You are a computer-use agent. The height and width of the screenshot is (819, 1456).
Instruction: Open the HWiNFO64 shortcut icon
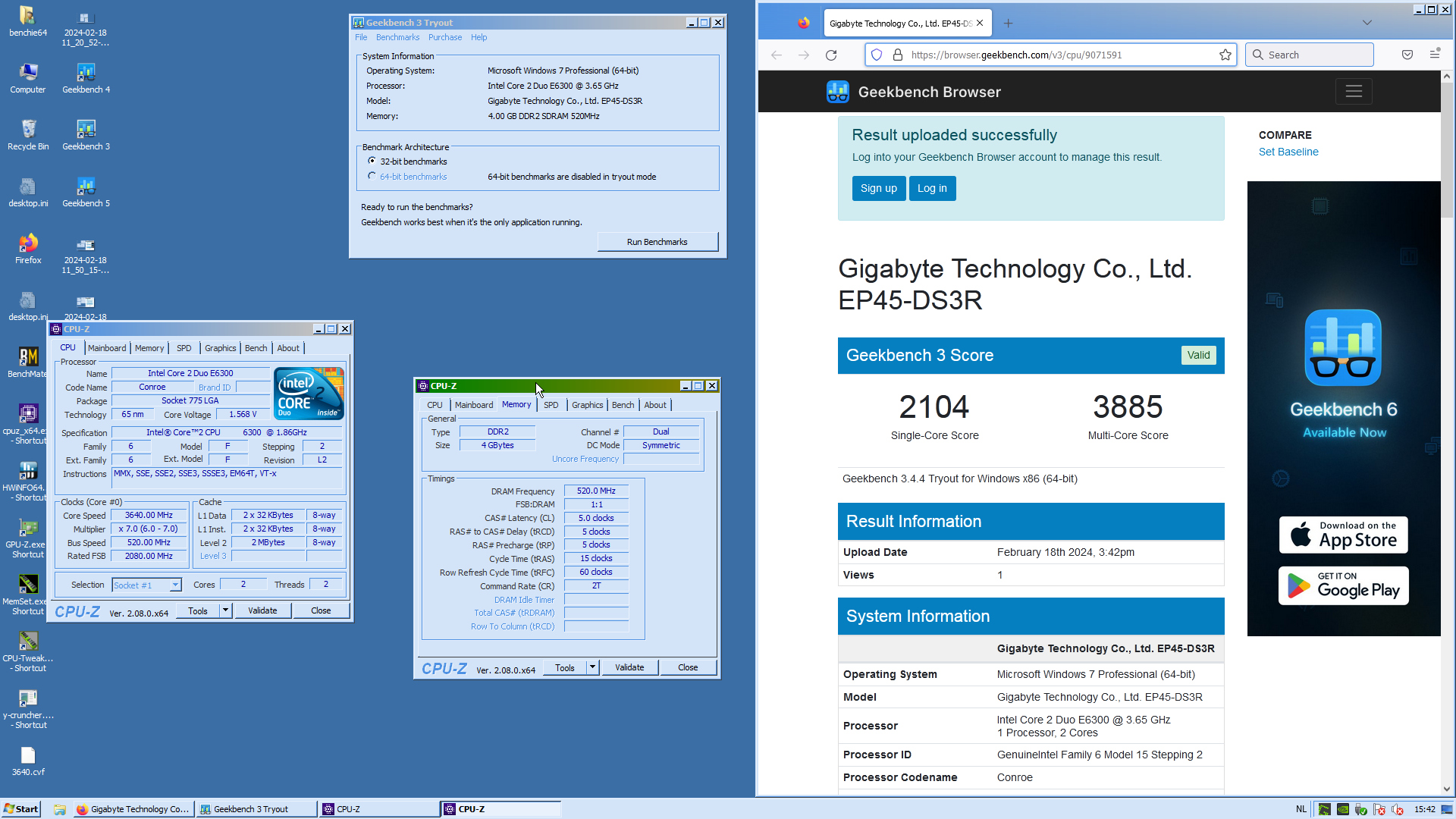click(x=28, y=482)
